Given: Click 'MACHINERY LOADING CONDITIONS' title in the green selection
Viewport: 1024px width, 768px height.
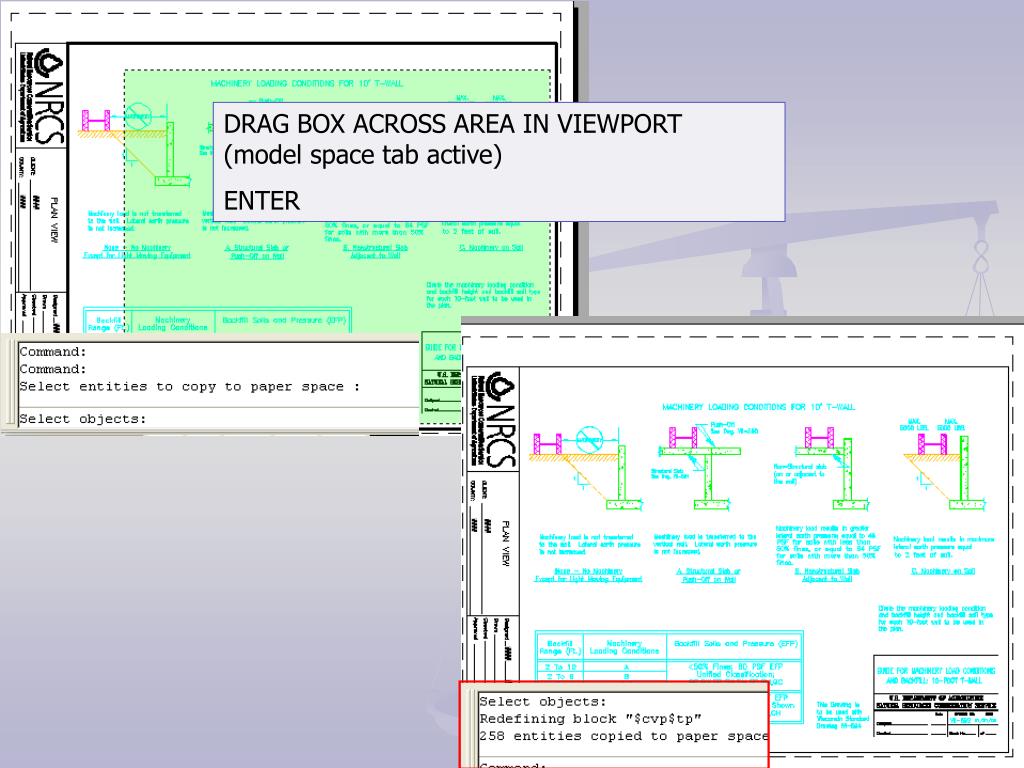Looking at the screenshot, I should (x=306, y=84).
